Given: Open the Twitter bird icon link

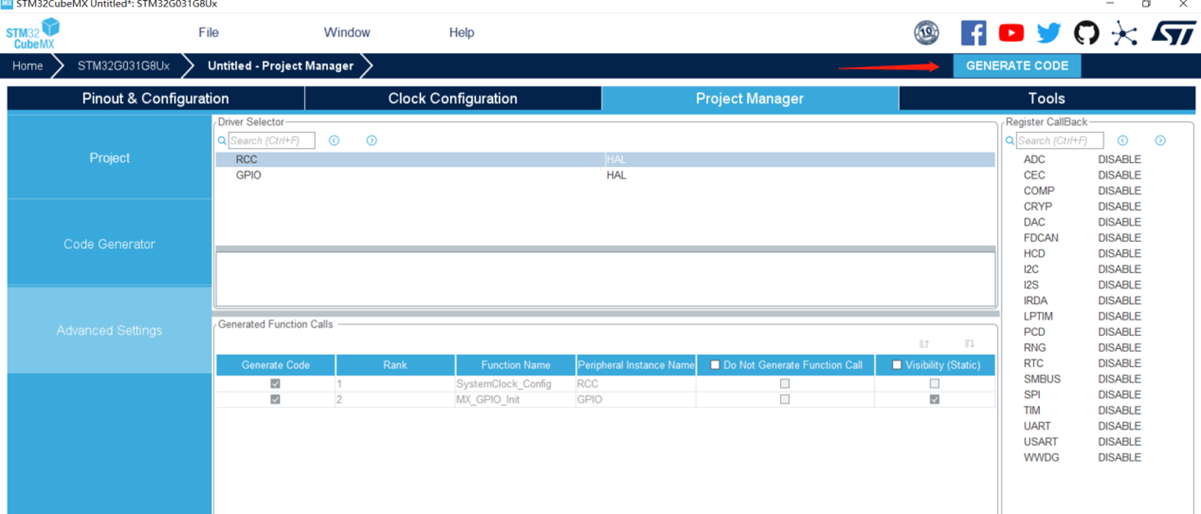Looking at the screenshot, I should tap(1048, 33).
